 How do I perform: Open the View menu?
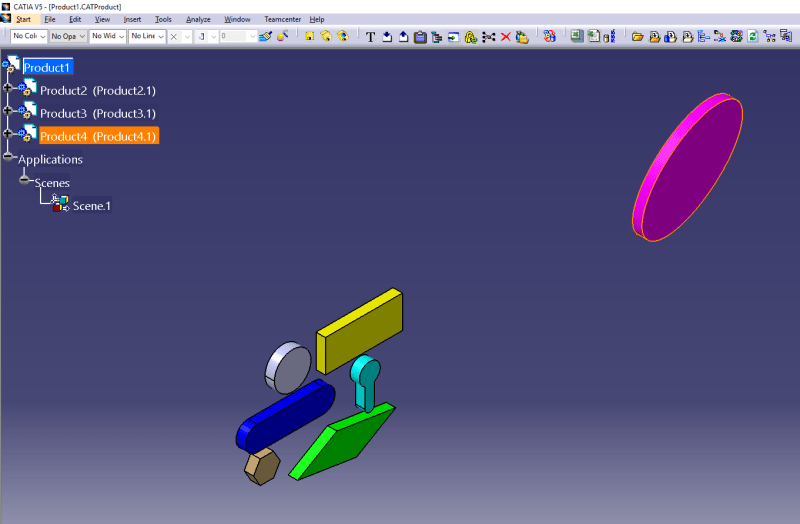coord(102,19)
